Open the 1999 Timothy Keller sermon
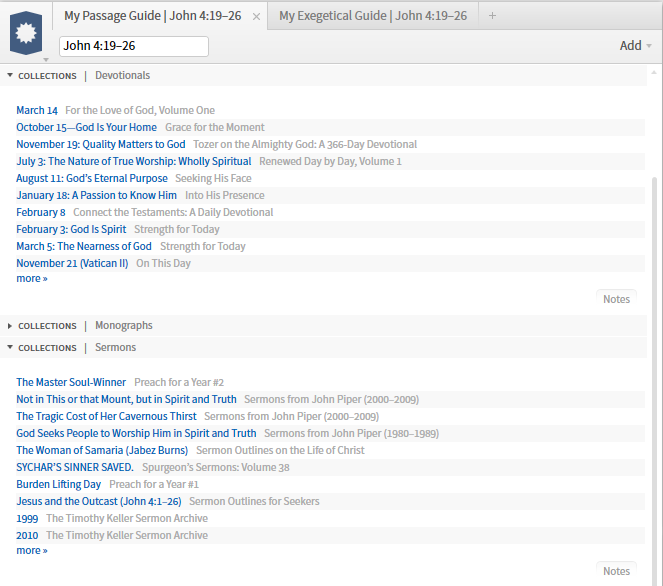Screen dimensions: 663x586 [27, 518]
